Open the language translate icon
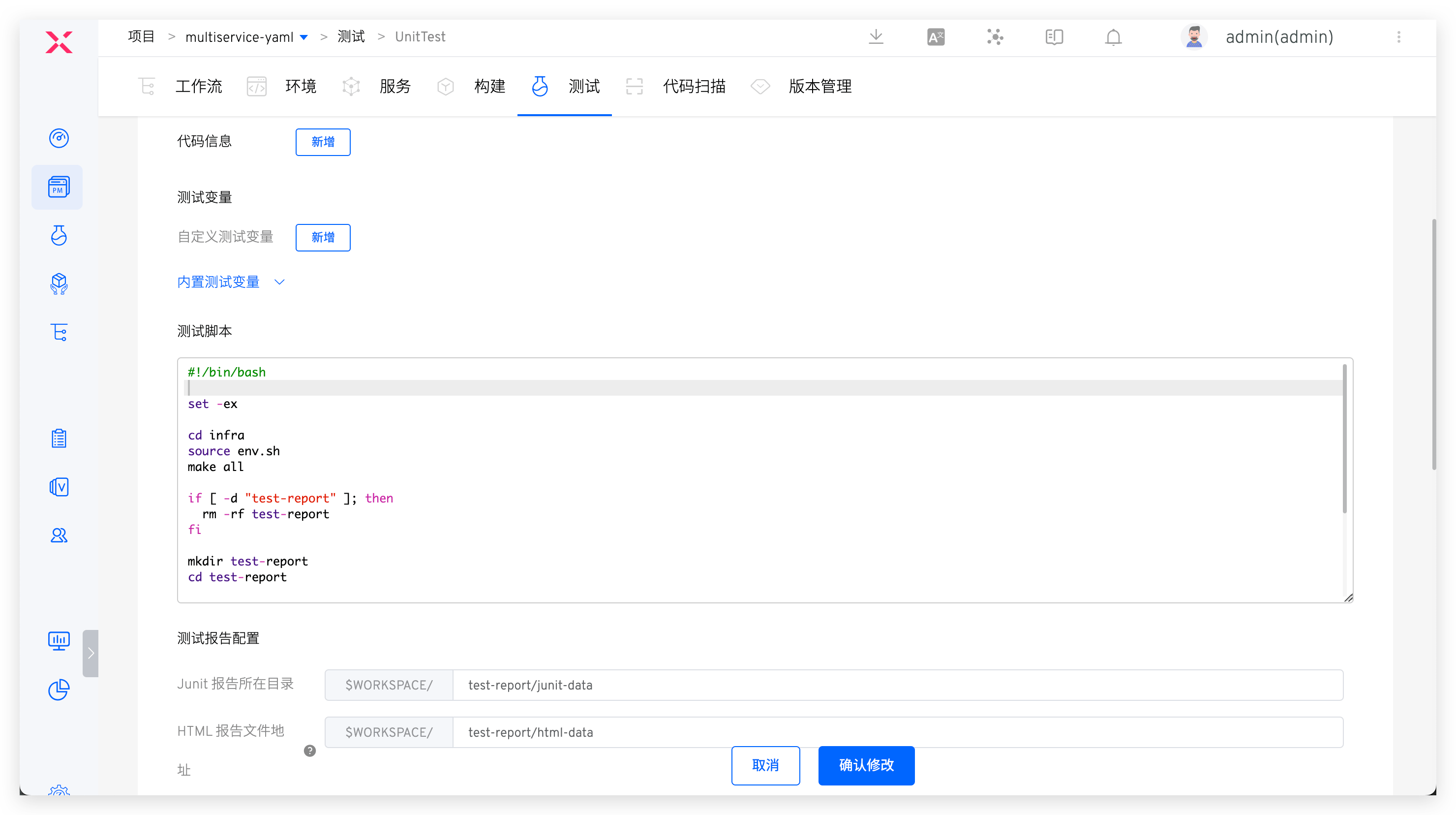The height and width of the screenshot is (815, 1456). (936, 37)
